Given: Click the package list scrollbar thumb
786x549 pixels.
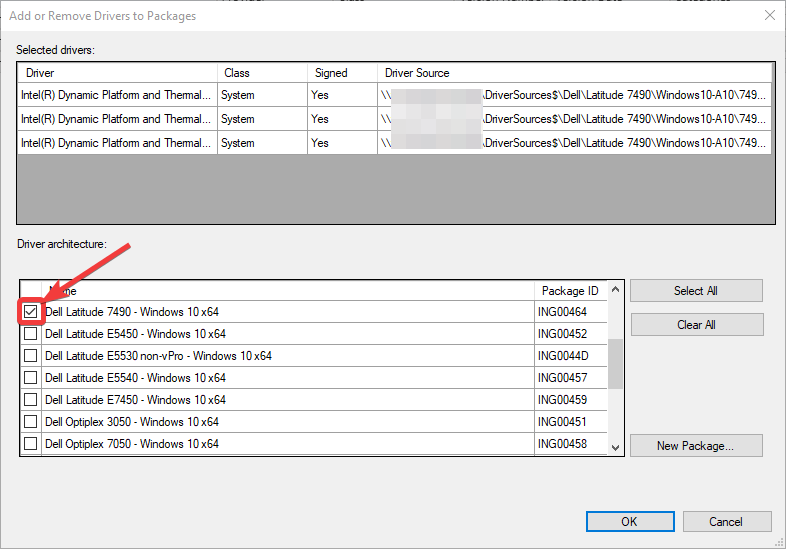Looking at the screenshot, I should 616,364.
